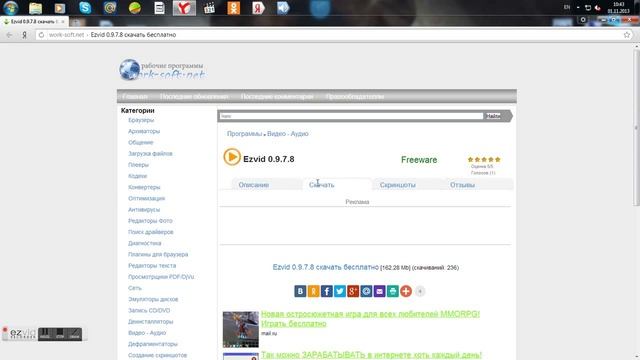This screenshot has height=360, width=640.
Task: Open the white document icon in taskbar
Action: (160, 8)
